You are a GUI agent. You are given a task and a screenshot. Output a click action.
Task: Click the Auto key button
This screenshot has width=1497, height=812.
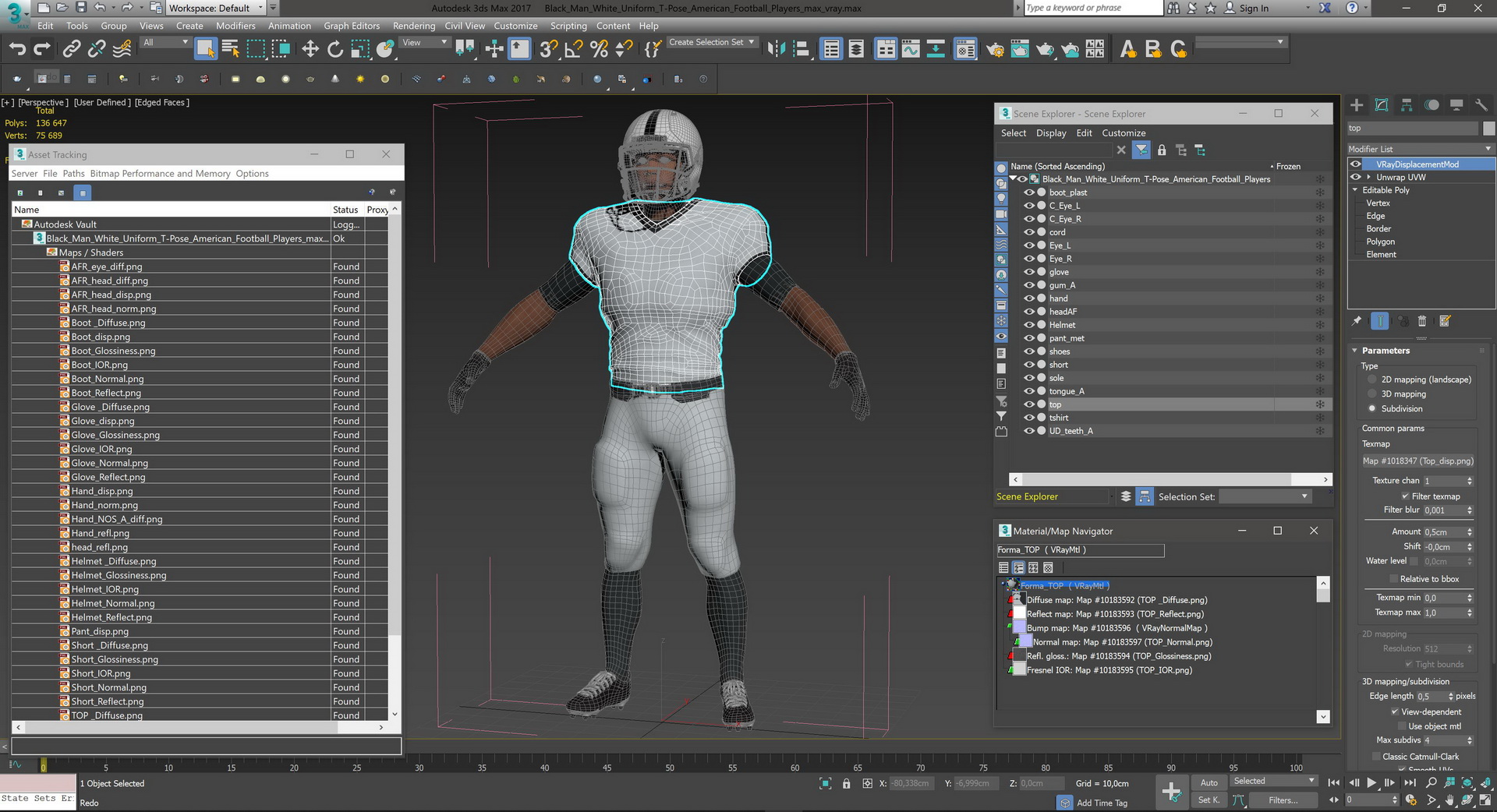click(x=1209, y=782)
